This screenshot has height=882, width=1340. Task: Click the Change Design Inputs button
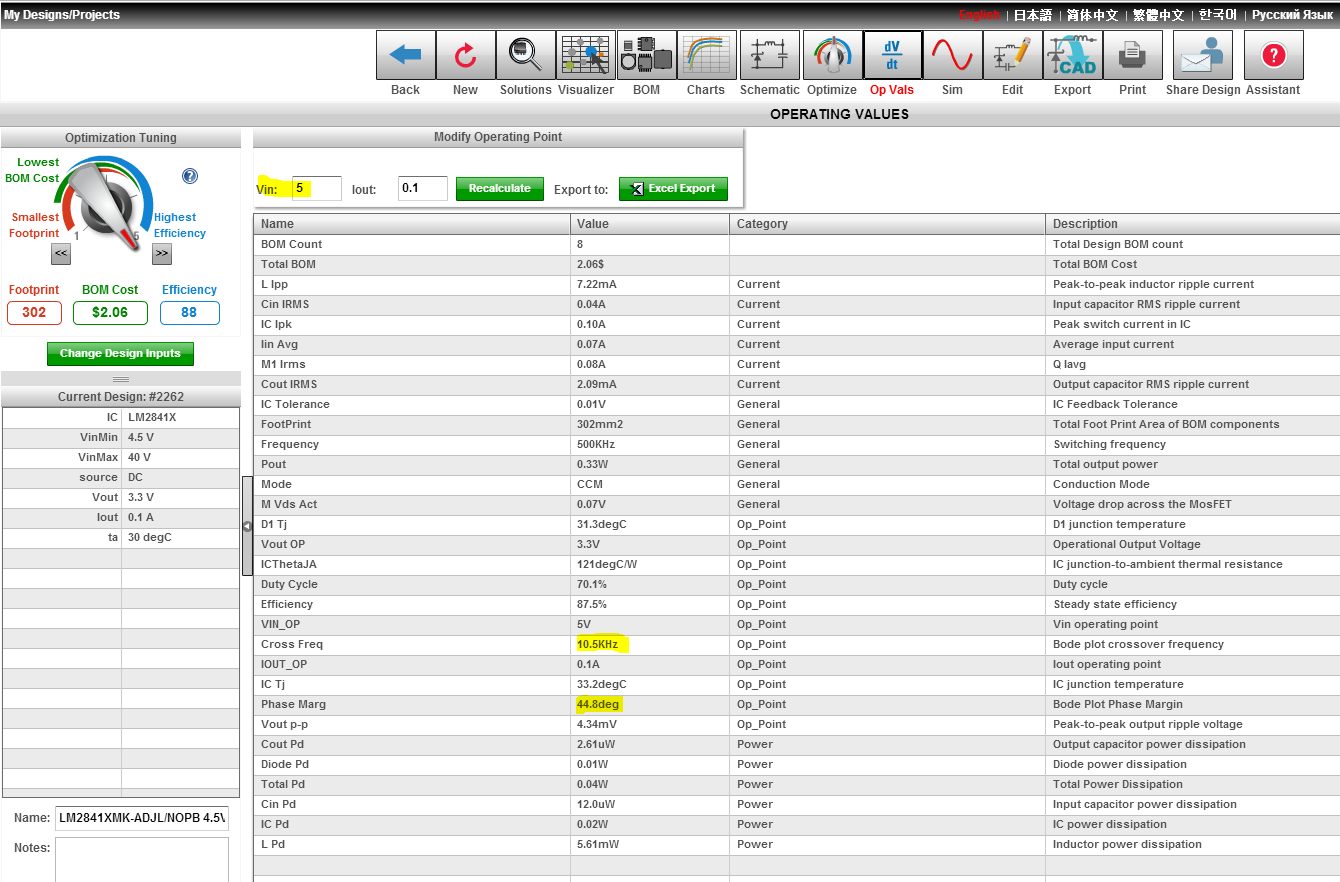120,353
